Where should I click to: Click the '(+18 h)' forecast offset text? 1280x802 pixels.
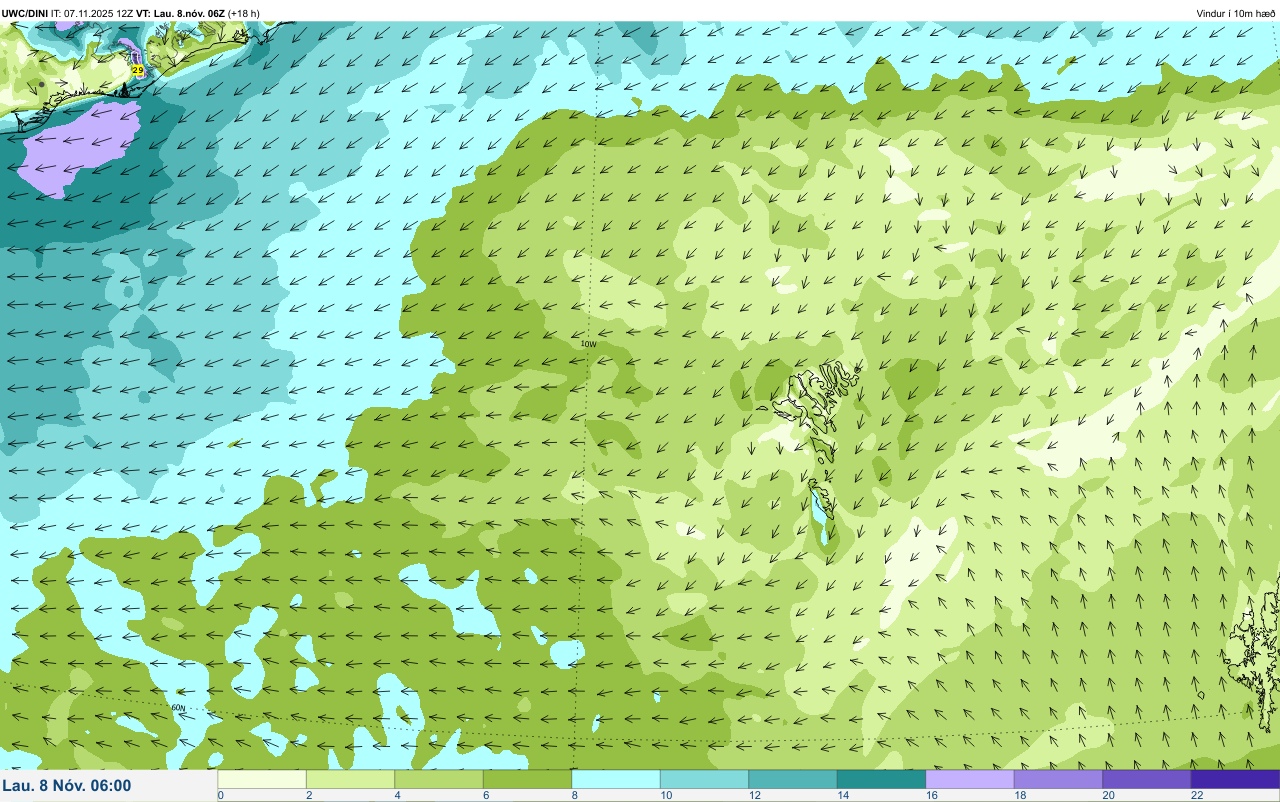pyautogui.click(x=244, y=13)
